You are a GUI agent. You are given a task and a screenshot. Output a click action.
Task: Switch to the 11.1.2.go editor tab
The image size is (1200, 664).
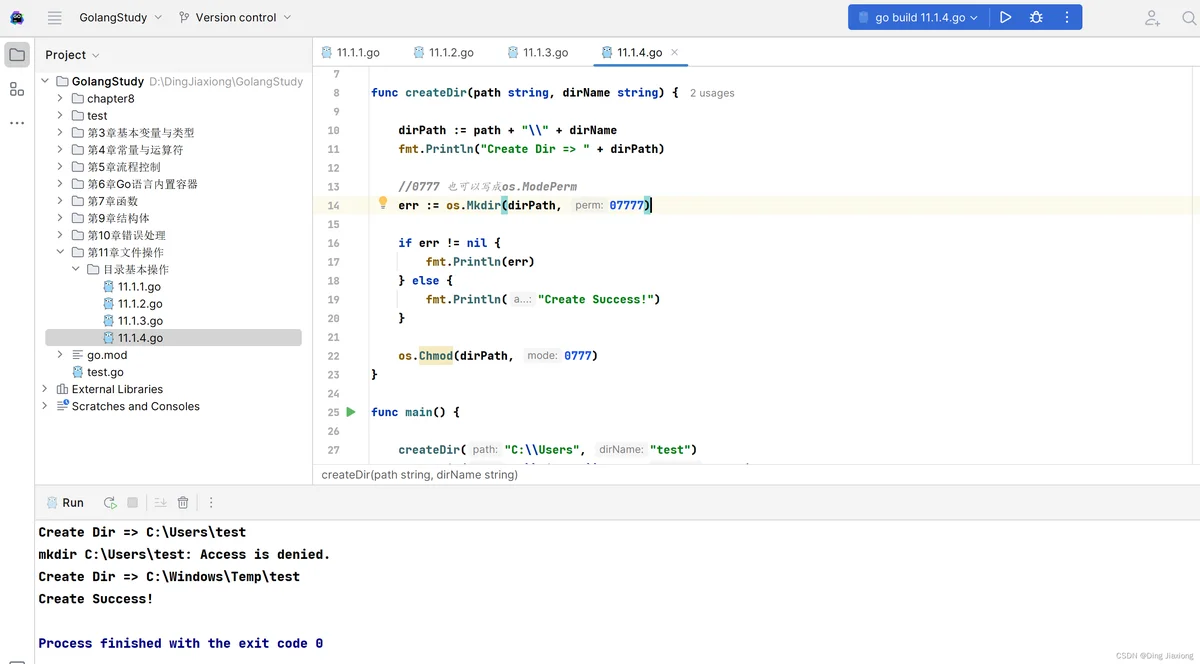[444, 52]
